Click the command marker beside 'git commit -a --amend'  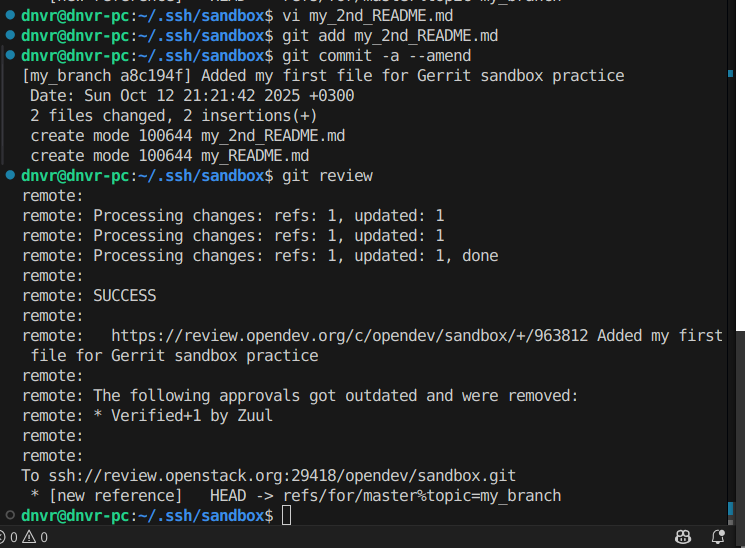[10, 56]
